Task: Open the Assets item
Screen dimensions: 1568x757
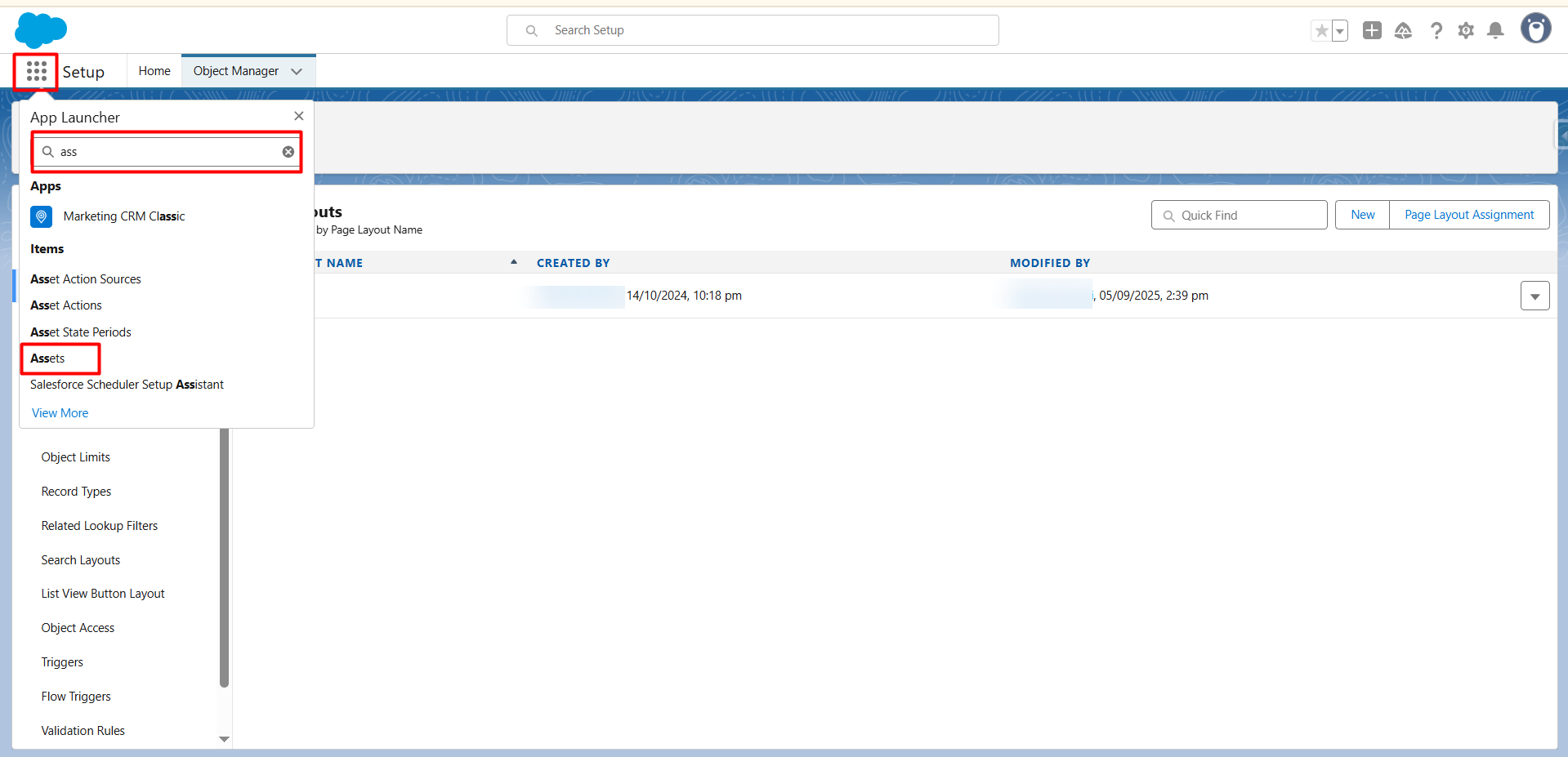Action: click(x=47, y=358)
